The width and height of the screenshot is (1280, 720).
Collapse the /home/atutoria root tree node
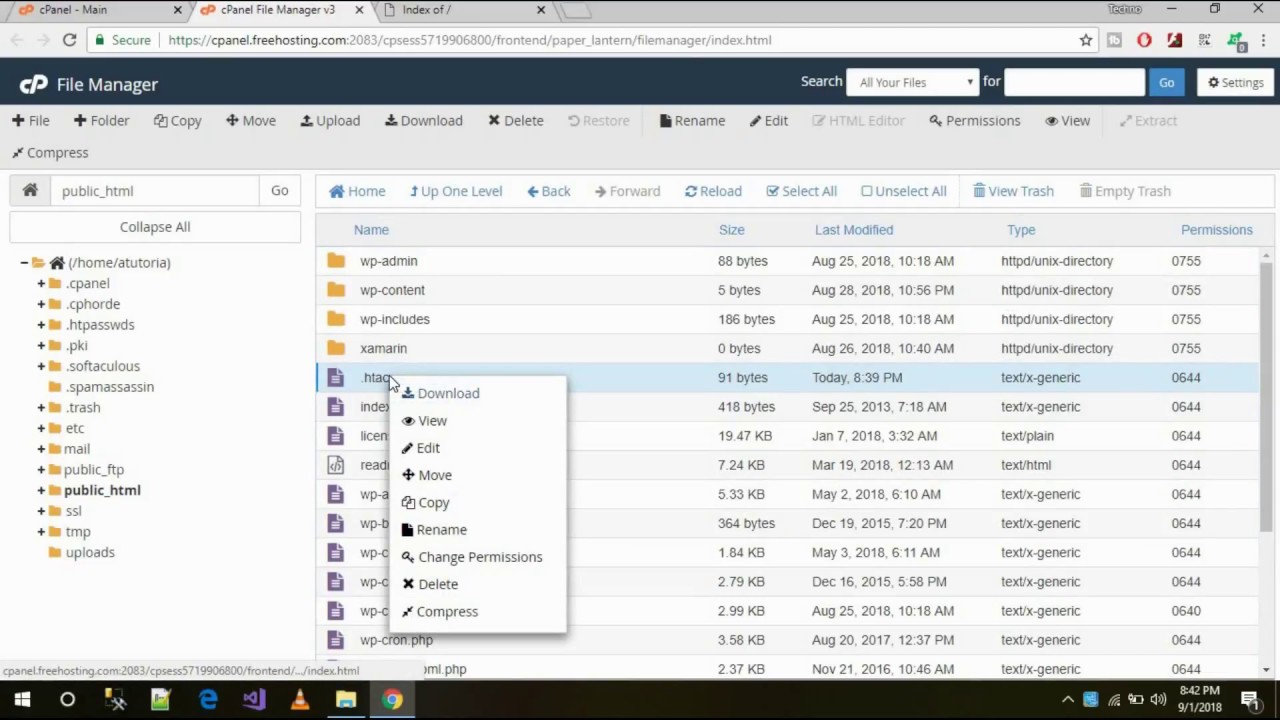(x=24, y=262)
